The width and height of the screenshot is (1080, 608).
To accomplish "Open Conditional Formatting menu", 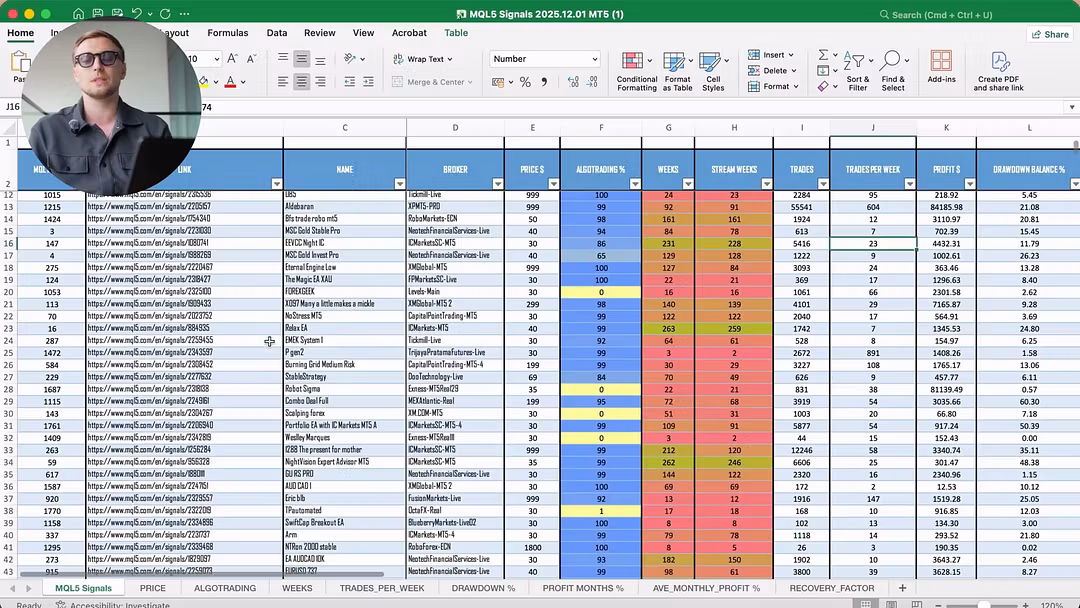I will tap(637, 70).
